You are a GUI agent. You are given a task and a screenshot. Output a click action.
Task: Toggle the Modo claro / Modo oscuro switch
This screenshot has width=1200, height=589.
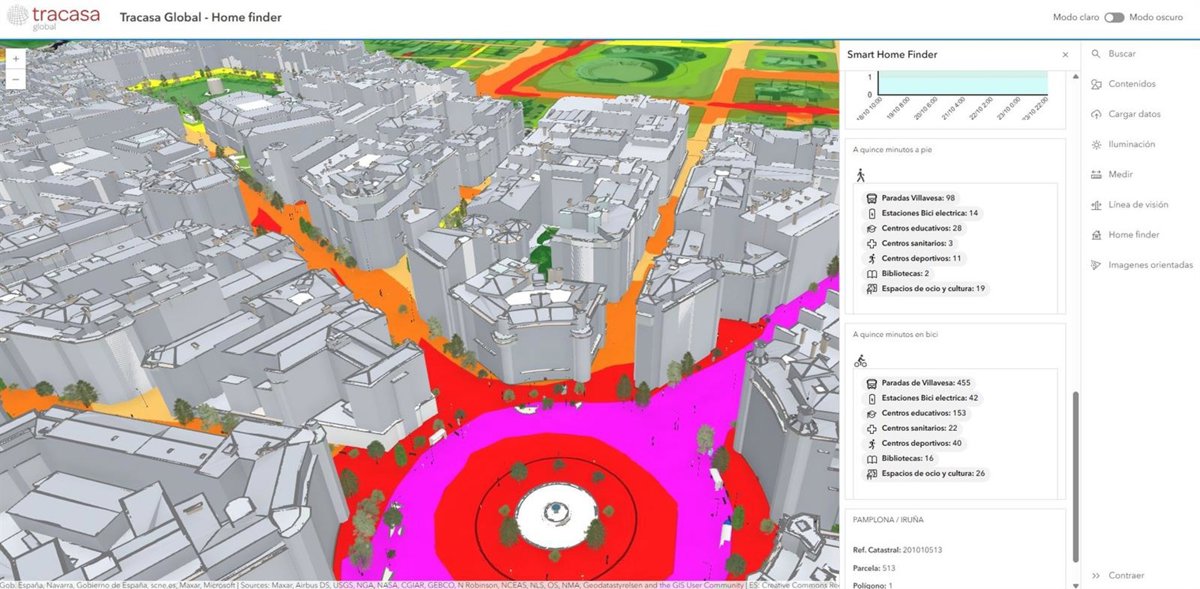coord(1114,17)
